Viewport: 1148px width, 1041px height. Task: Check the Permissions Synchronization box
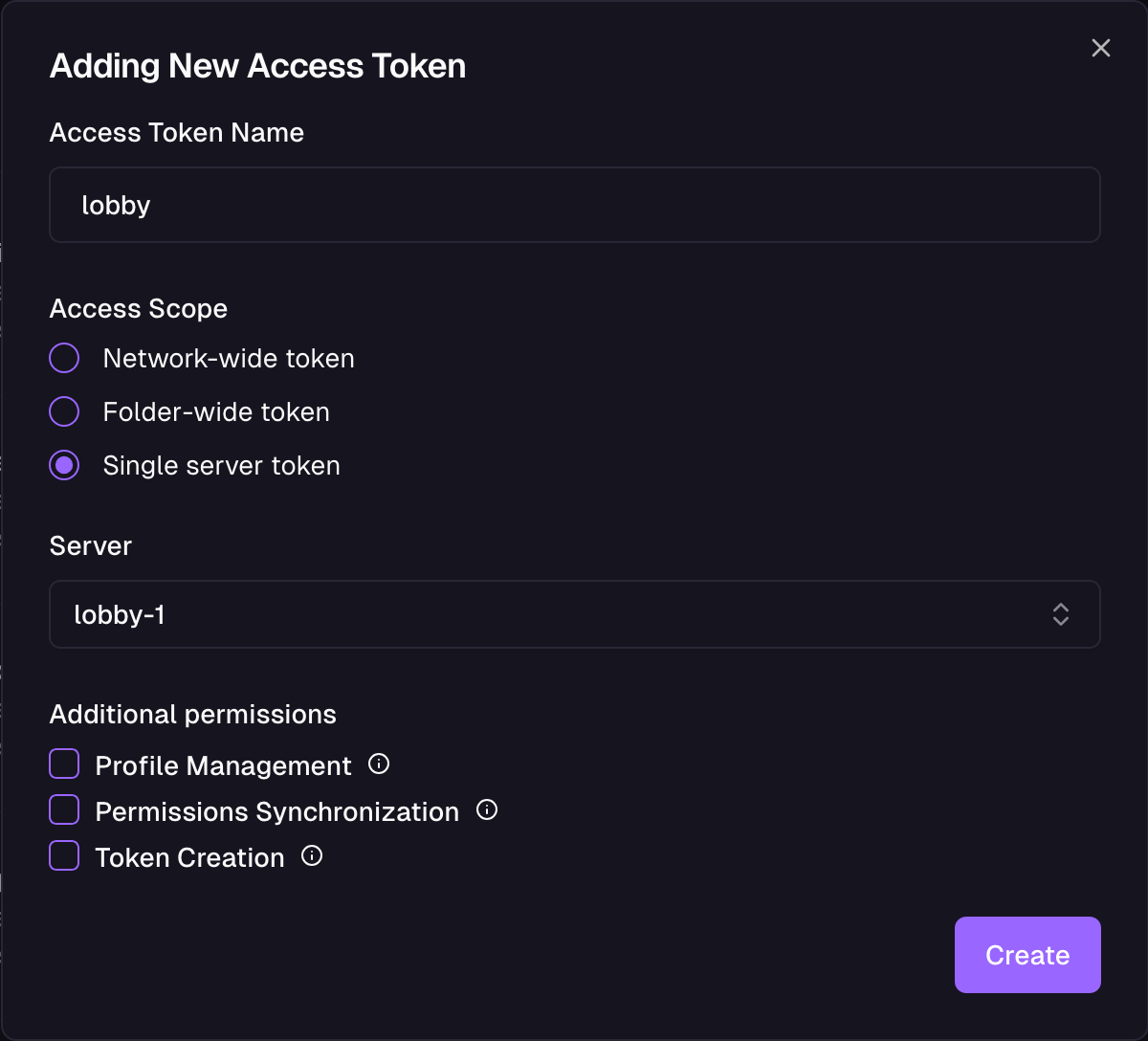point(63,808)
